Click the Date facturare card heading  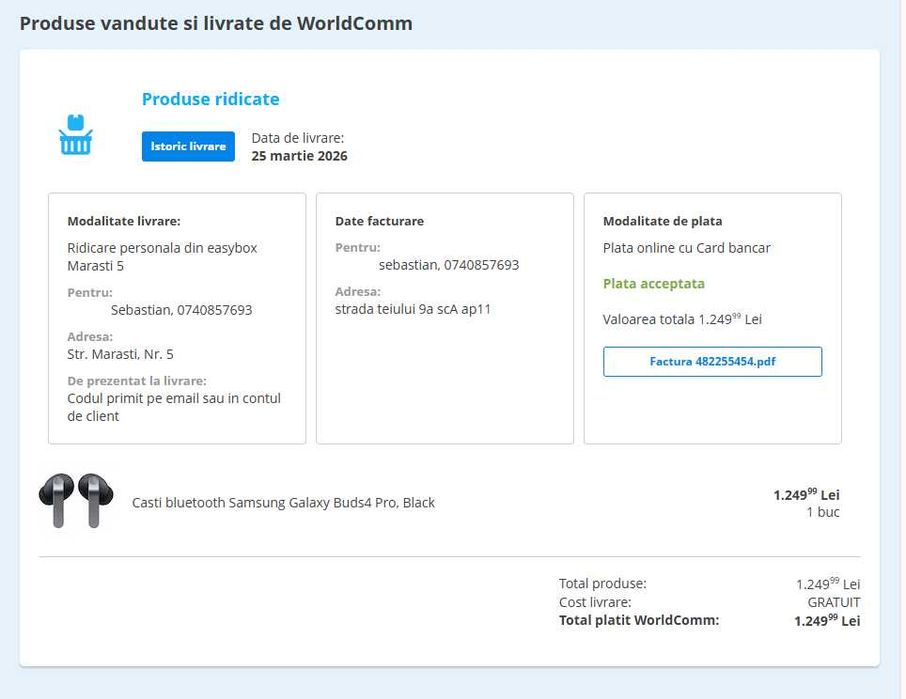click(379, 221)
